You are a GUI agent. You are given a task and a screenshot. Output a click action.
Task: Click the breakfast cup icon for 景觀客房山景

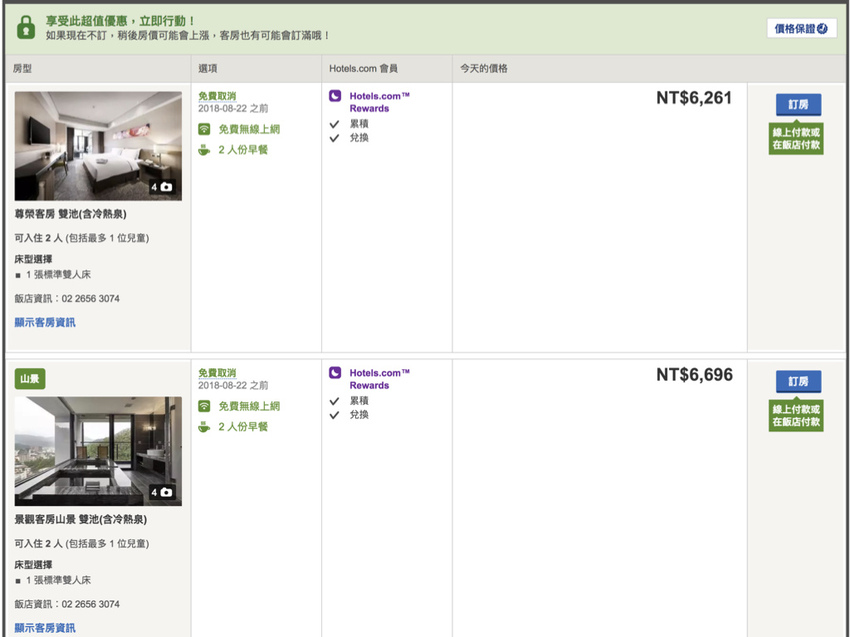pos(204,427)
